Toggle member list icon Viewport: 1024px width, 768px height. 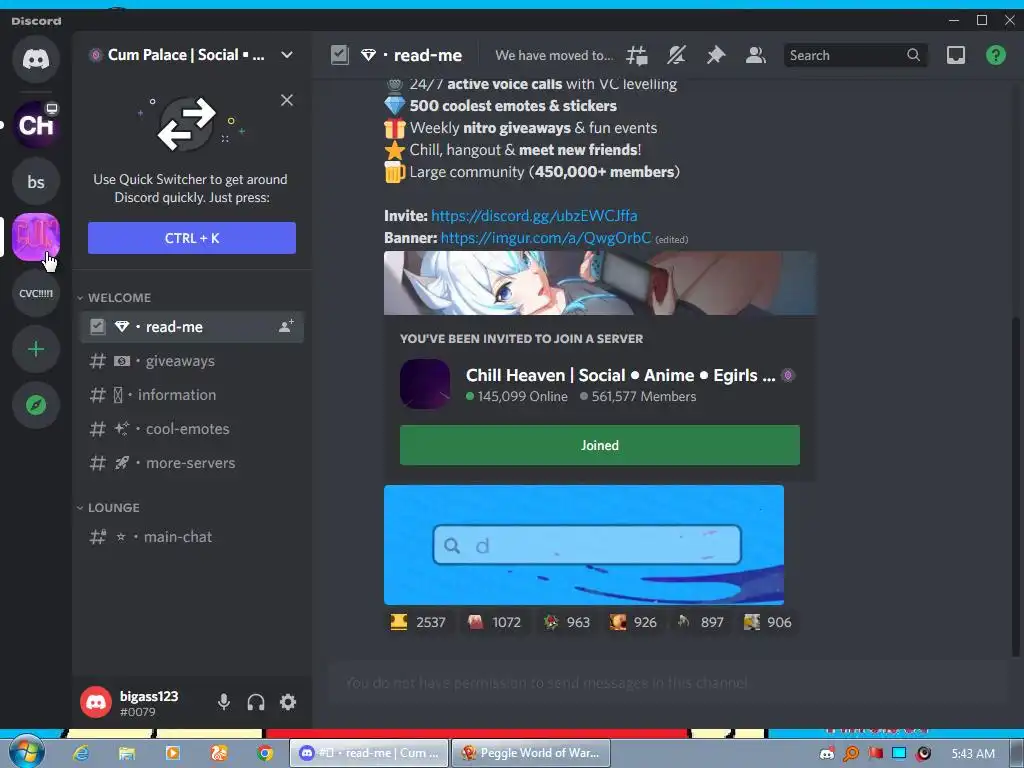[756, 56]
